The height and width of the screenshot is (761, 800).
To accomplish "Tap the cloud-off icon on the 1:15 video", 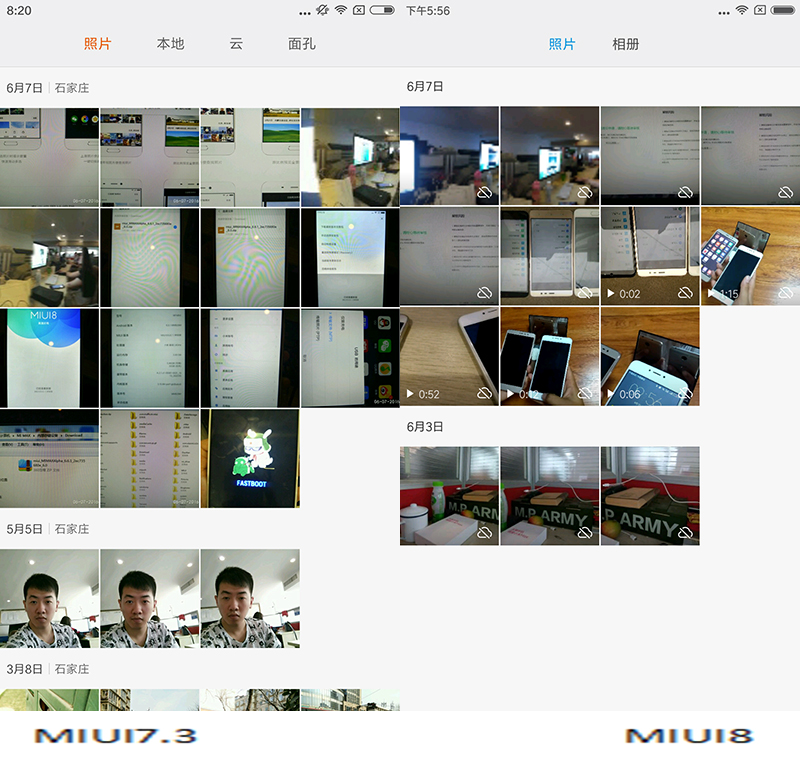I will 786,293.
